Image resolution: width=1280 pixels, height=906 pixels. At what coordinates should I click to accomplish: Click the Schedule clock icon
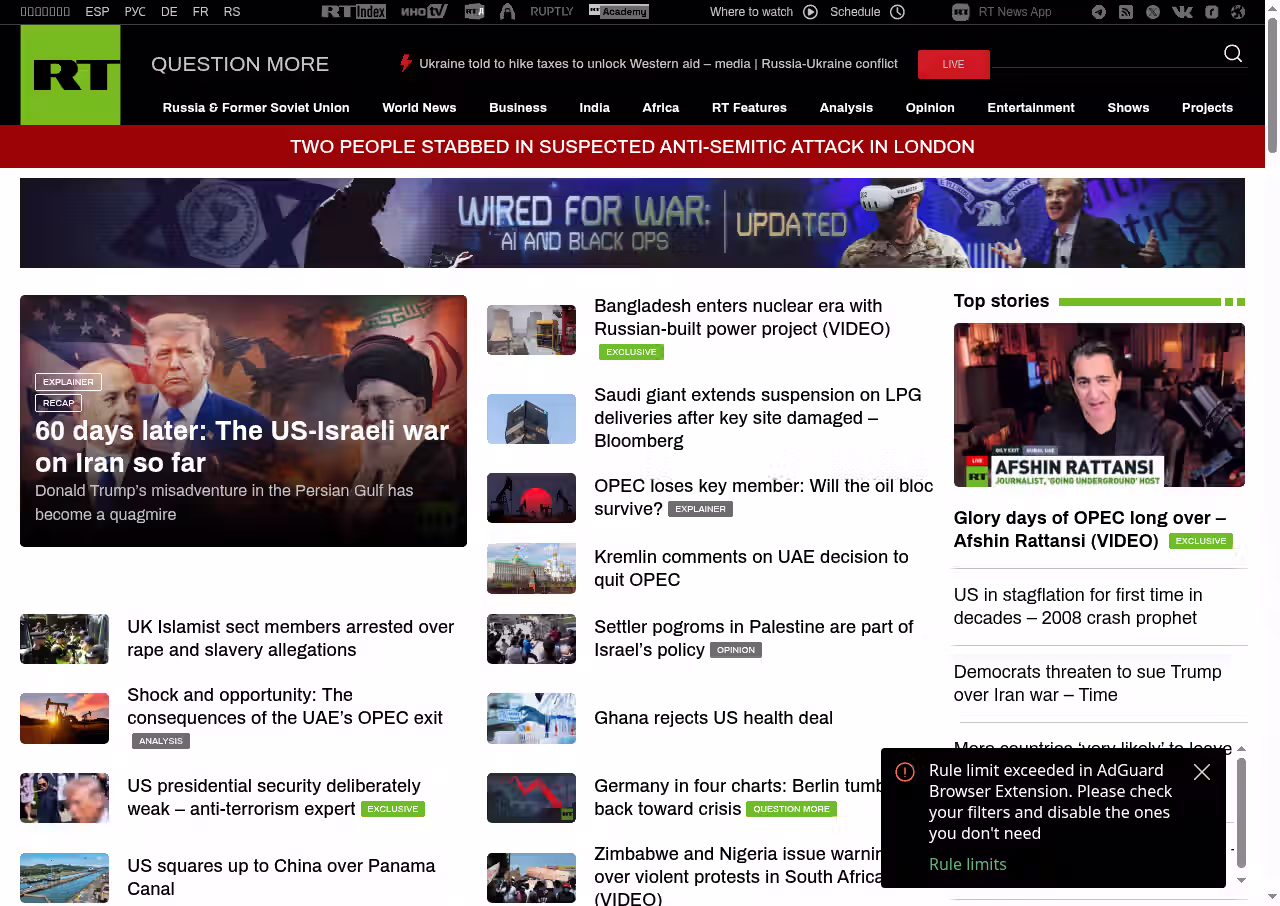pos(897,12)
